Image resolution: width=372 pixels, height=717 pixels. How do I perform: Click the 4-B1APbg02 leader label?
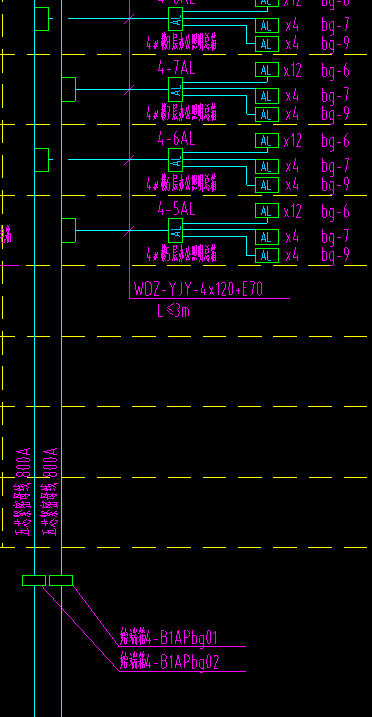tap(170, 662)
